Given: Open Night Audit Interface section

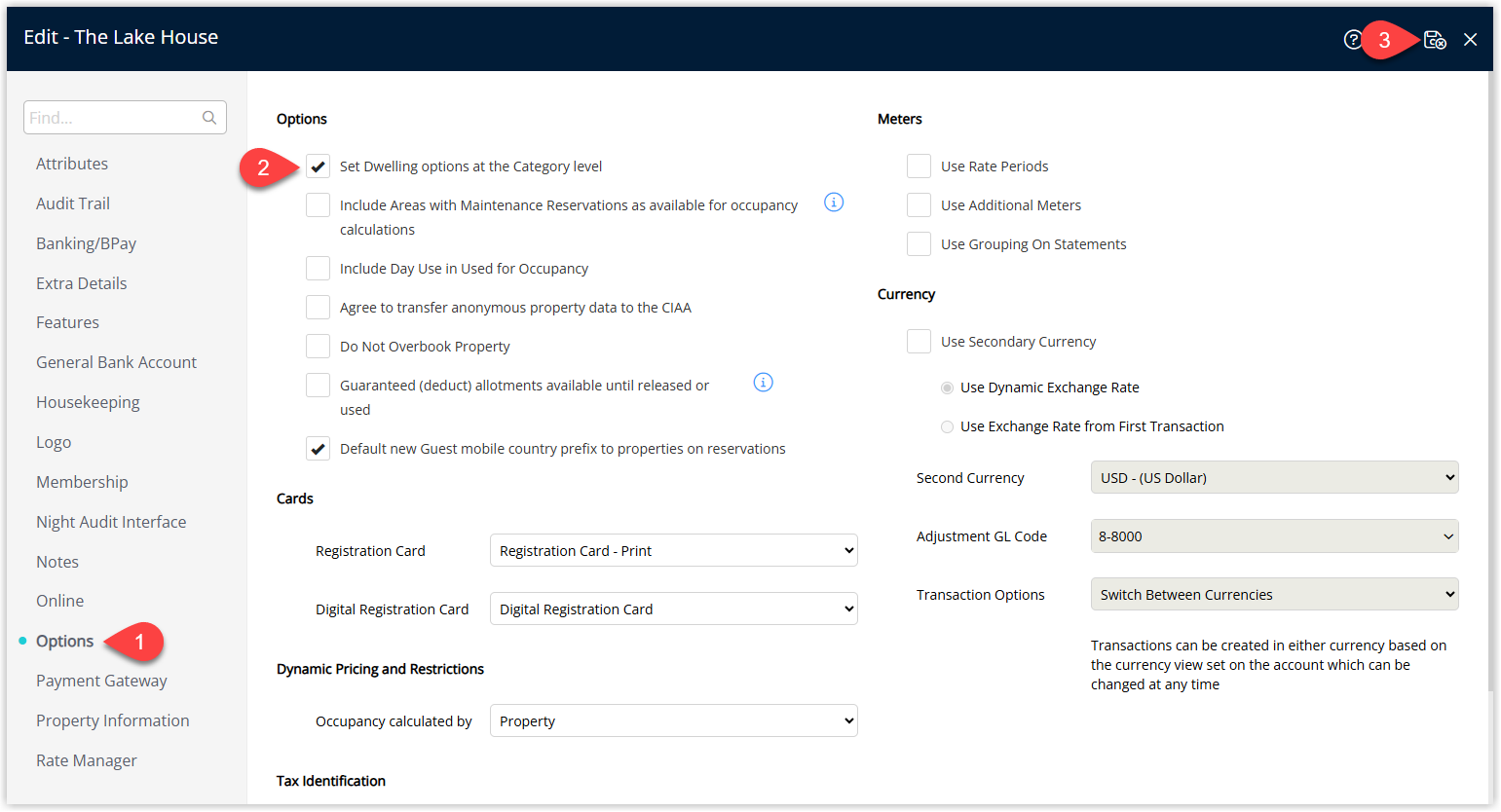Looking at the screenshot, I should point(111,522).
